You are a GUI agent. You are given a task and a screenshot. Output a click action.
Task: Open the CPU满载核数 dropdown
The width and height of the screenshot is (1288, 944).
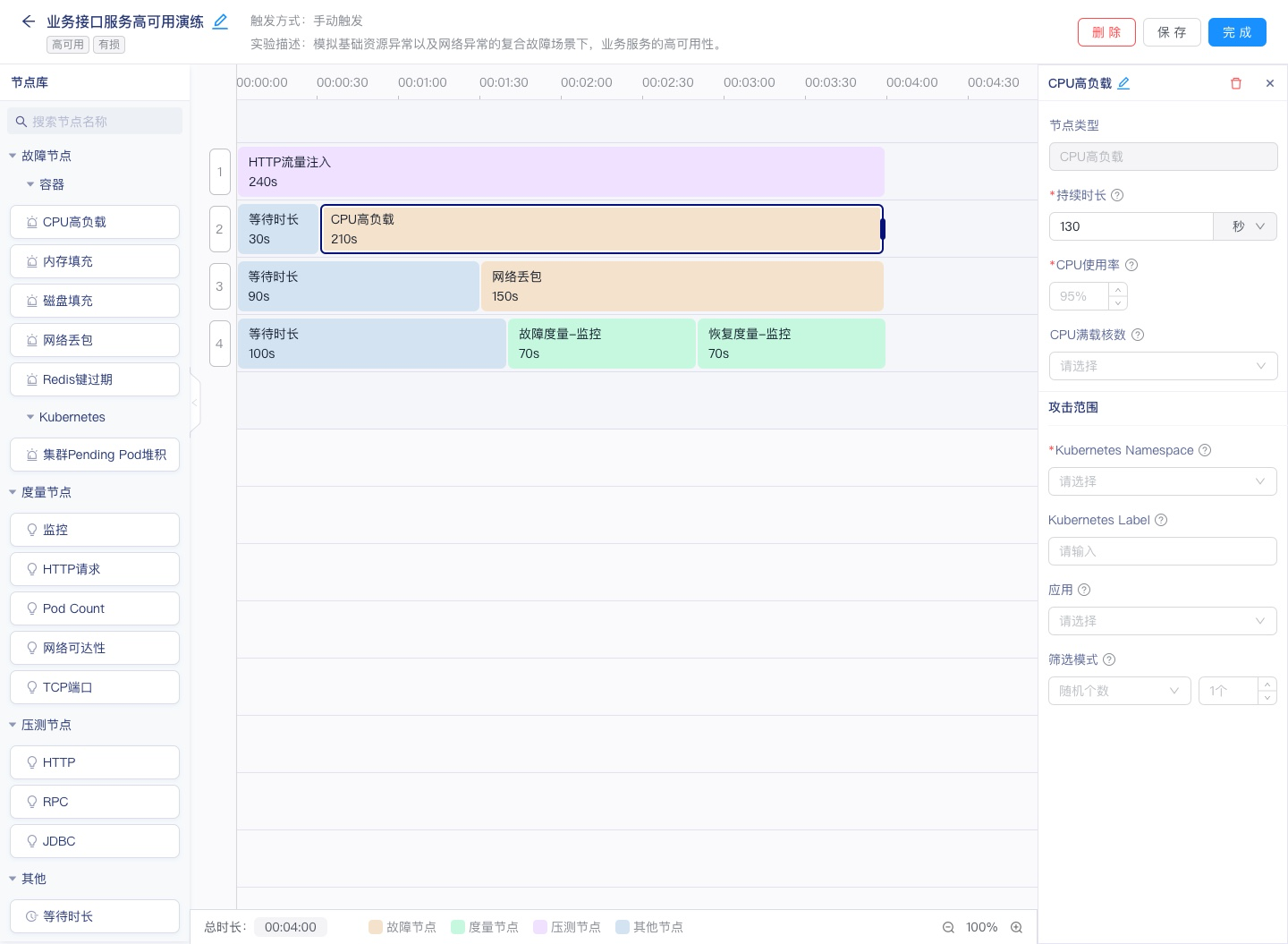(x=1162, y=366)
